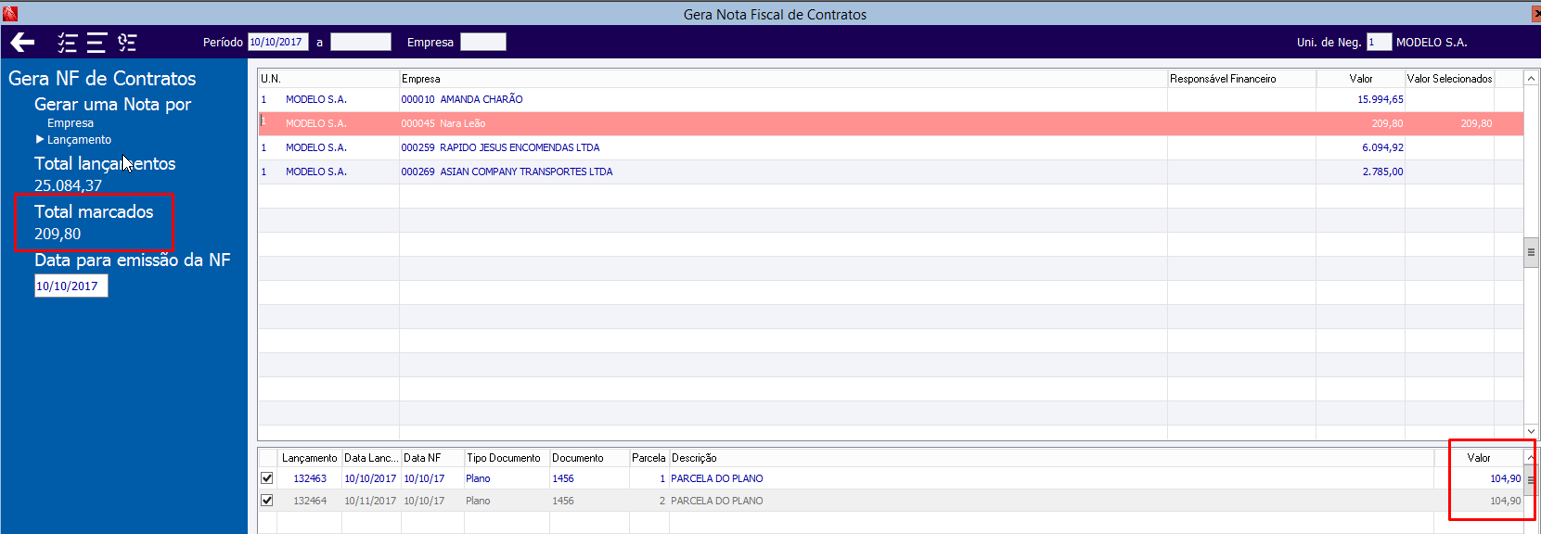This screenshot has height=538, width=1545.
Task: Click the value 6.094,92
Action: pyautogui.click(x=1383, y=147)
